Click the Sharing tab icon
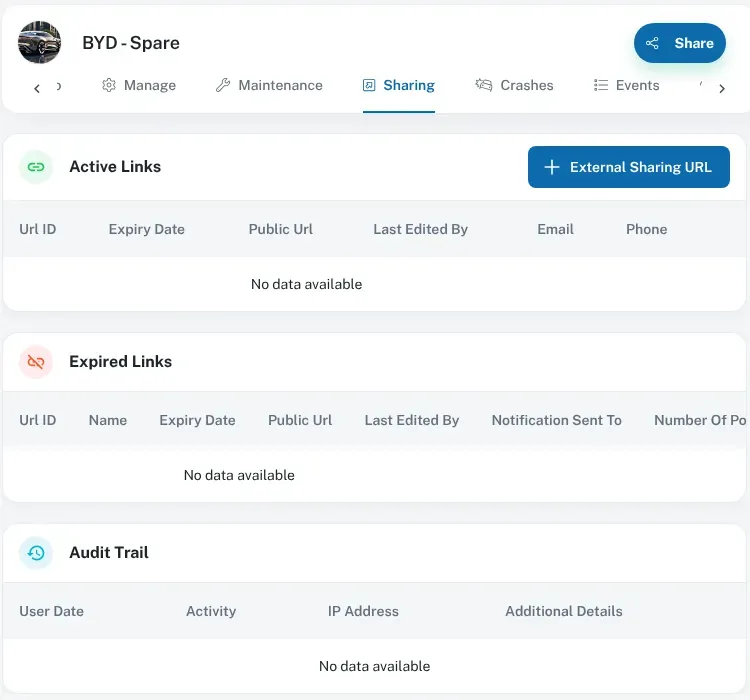 [369, 85]
